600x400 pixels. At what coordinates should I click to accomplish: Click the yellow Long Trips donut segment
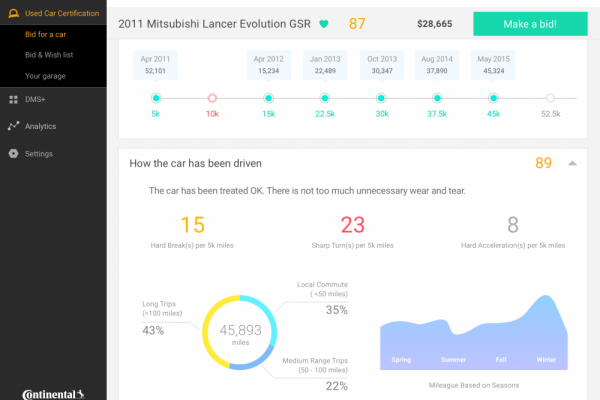point(206,332)
